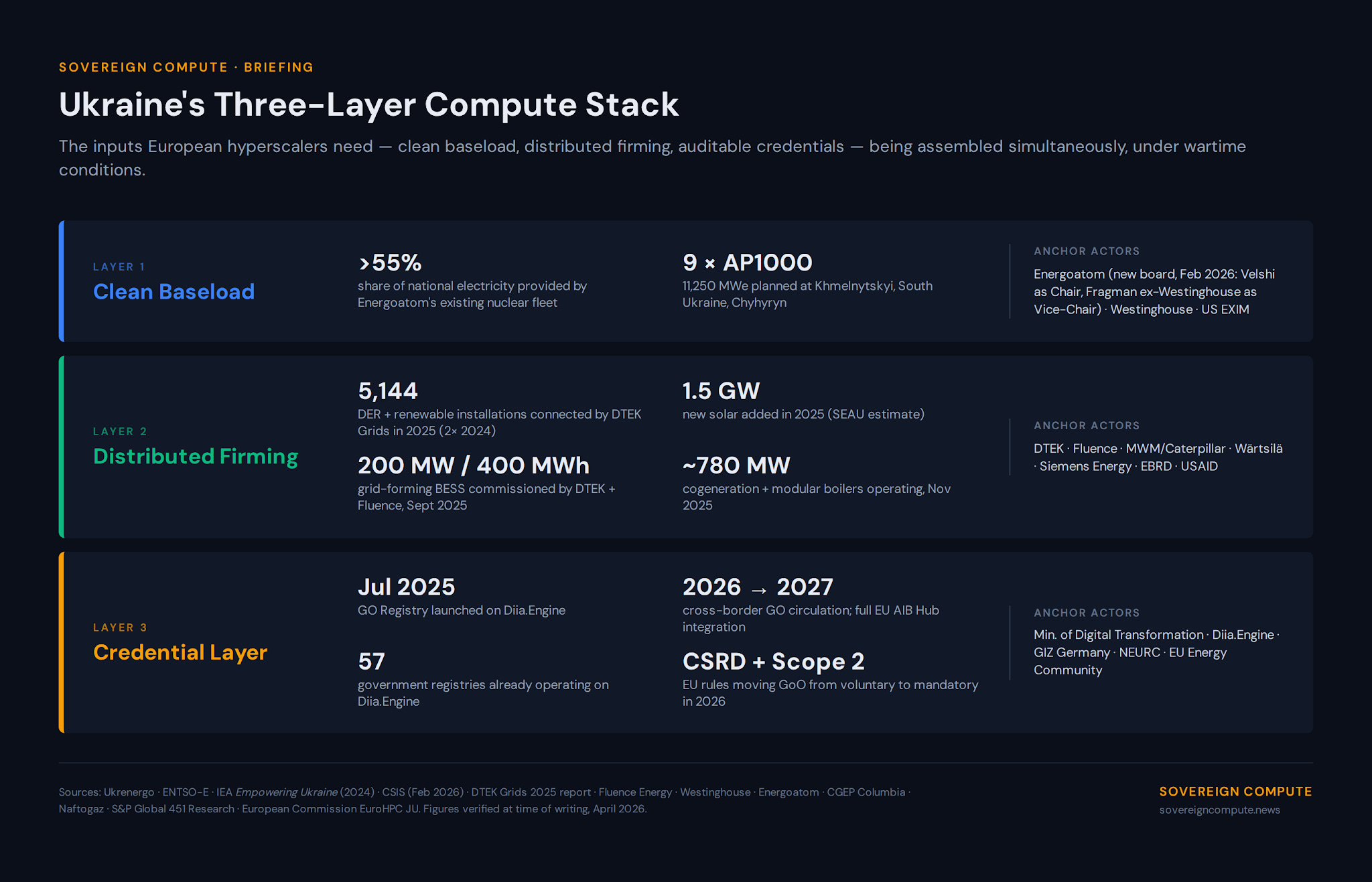Select the Clean Baseload layer heading

174,292
